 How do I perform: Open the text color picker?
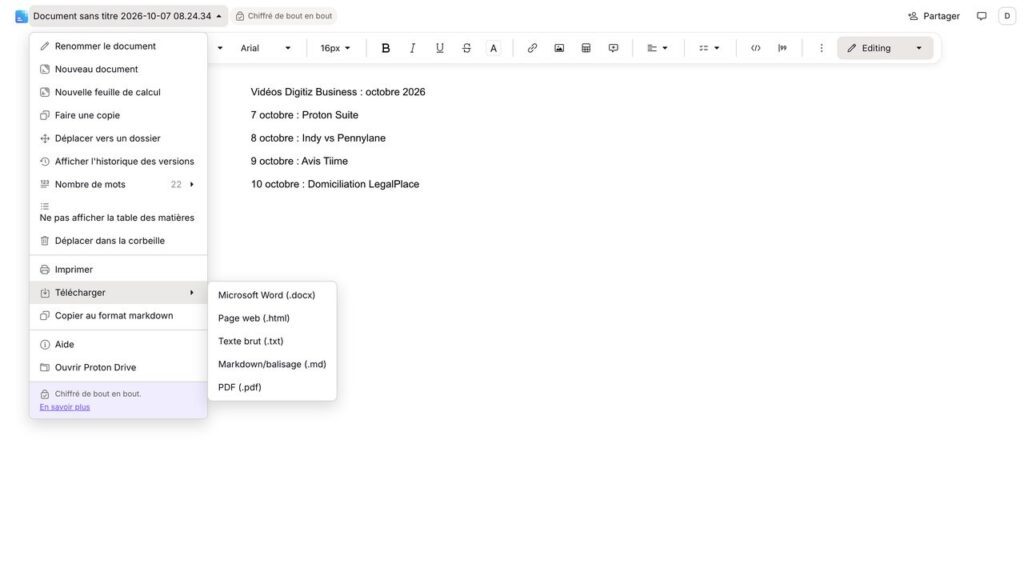[493, 48]
